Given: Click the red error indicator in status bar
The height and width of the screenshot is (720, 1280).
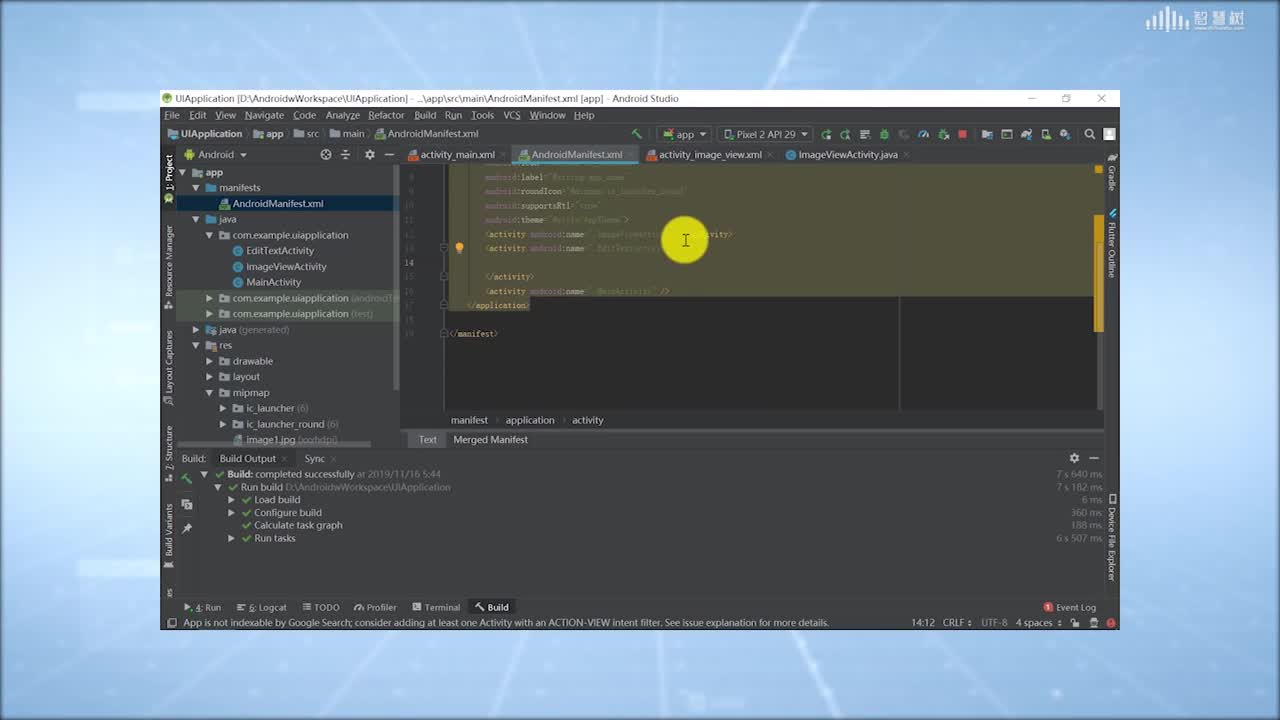Looking at the screenshot, I should click(x=1111, y=622).
